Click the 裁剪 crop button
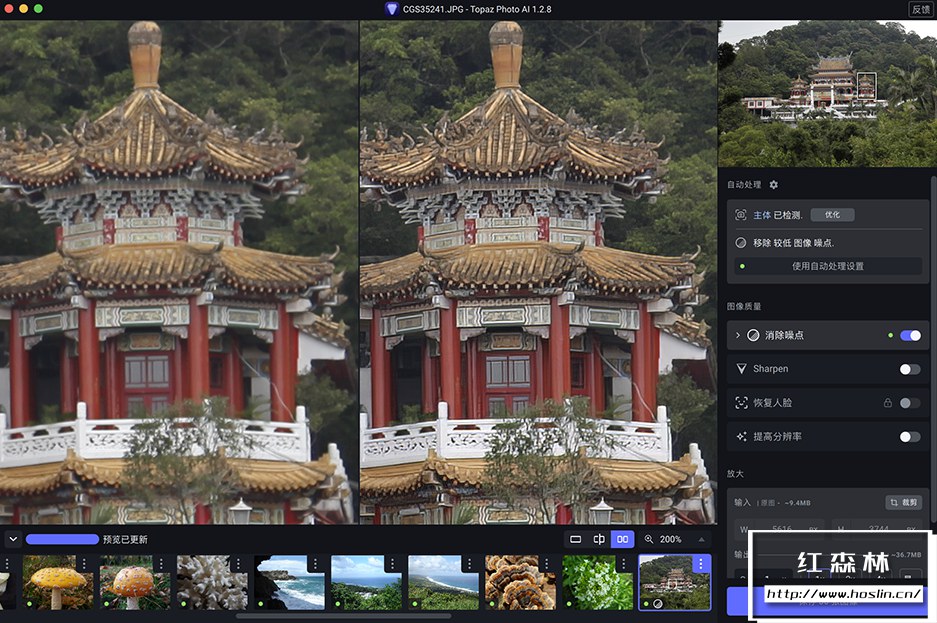This screenshot has width=937, height=623. pyautogui.click(x=903, y=502)
